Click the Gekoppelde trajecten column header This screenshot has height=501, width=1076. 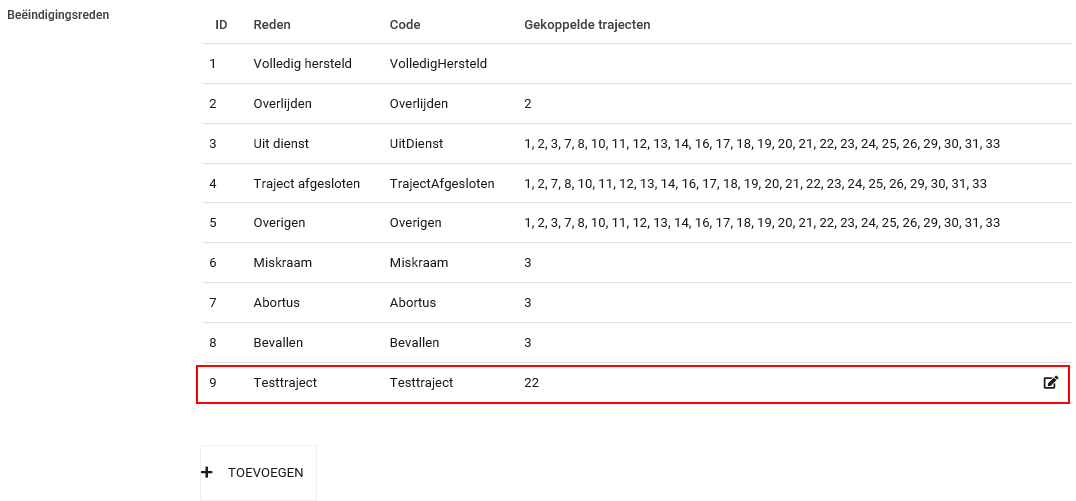tap(587, 24)
